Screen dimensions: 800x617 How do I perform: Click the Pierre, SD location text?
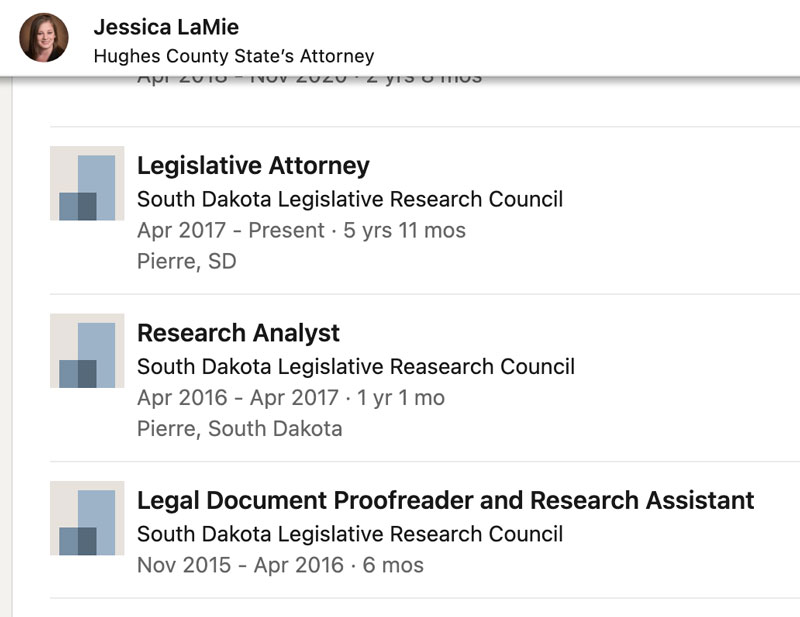[x=187, y=261]
